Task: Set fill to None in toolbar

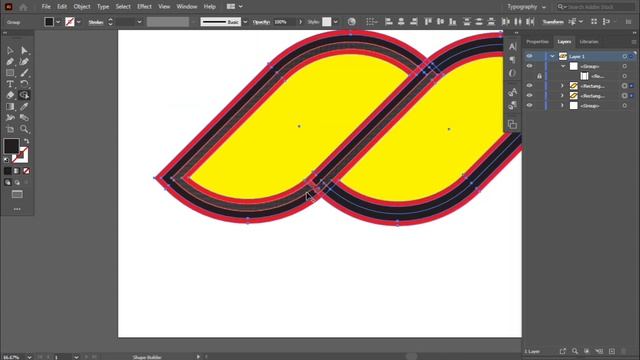Action: click(27, 171)
